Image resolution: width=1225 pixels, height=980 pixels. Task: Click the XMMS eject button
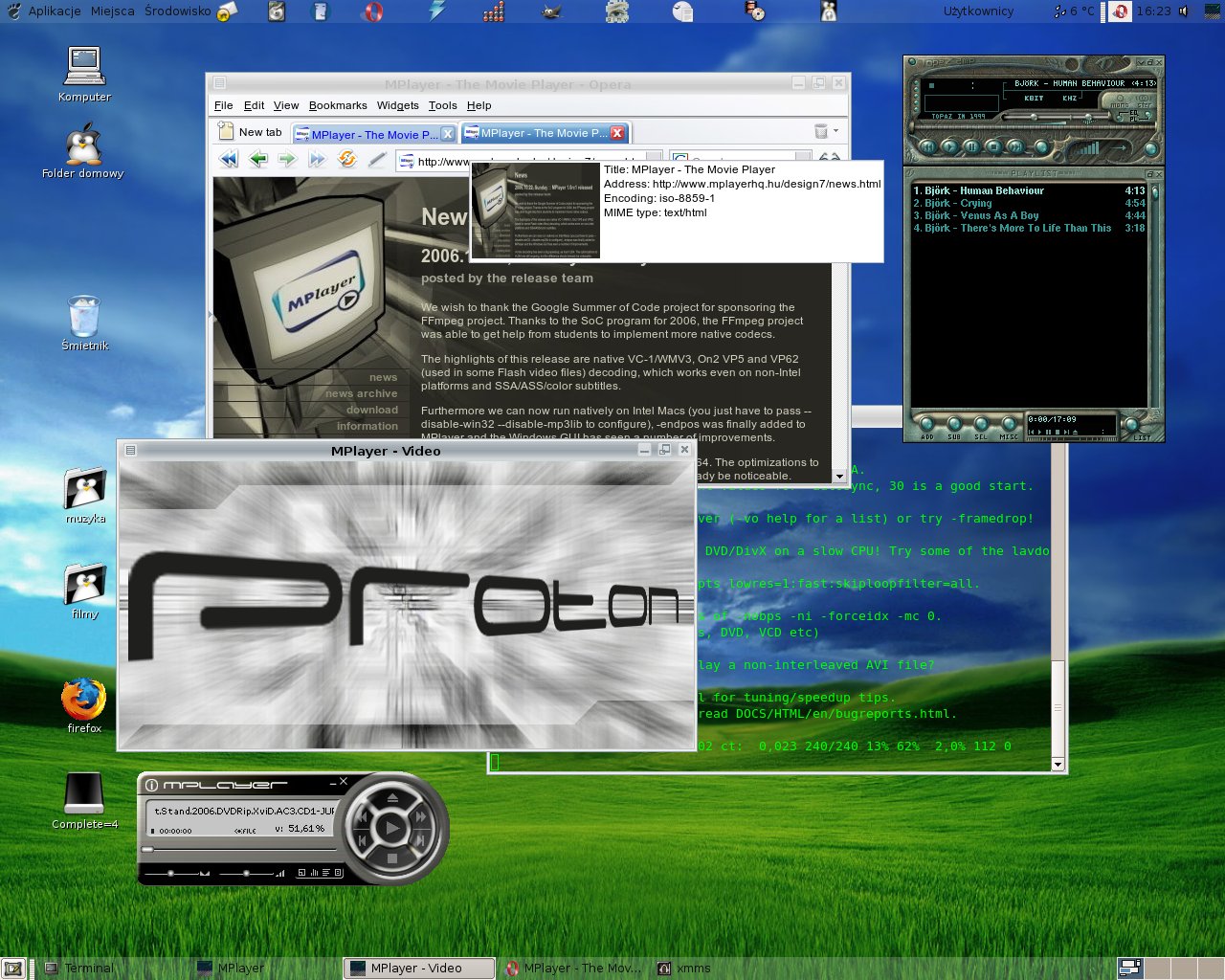(1042, 147)
